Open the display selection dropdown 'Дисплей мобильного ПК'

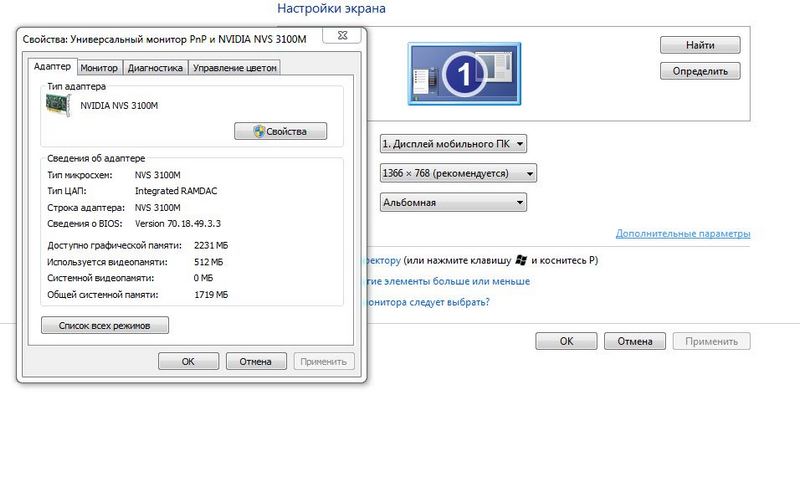[453, 144]
